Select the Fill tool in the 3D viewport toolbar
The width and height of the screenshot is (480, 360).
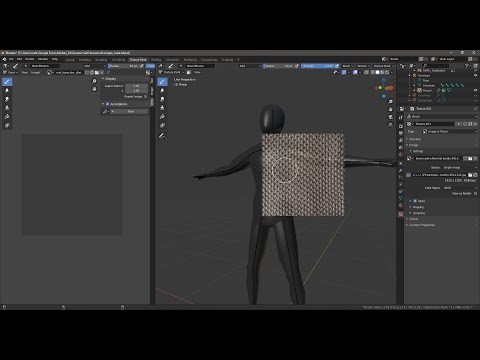162,116
